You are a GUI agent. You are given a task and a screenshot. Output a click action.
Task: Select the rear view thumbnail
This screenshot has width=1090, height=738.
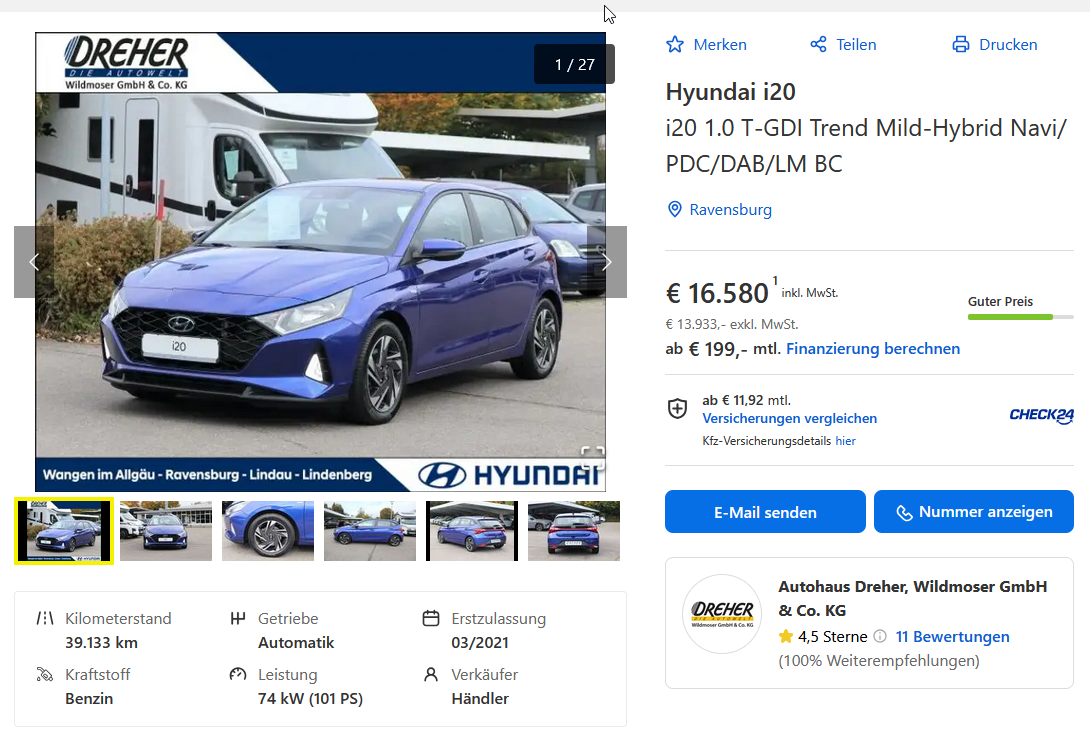pos(574,531)
